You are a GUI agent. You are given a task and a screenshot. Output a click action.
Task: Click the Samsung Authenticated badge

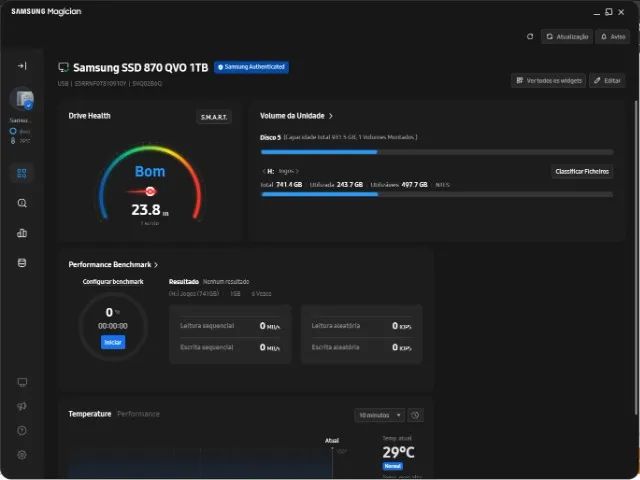(251, 67)
